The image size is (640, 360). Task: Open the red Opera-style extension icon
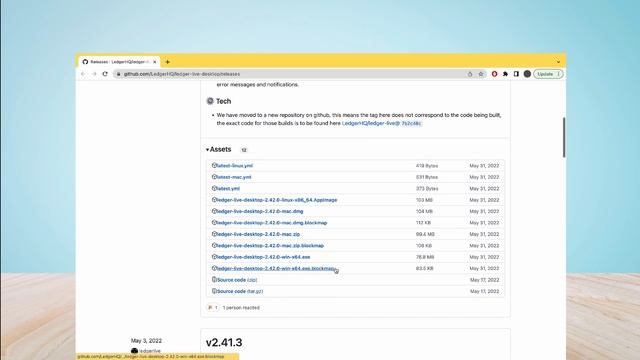[x=494, y=74]
